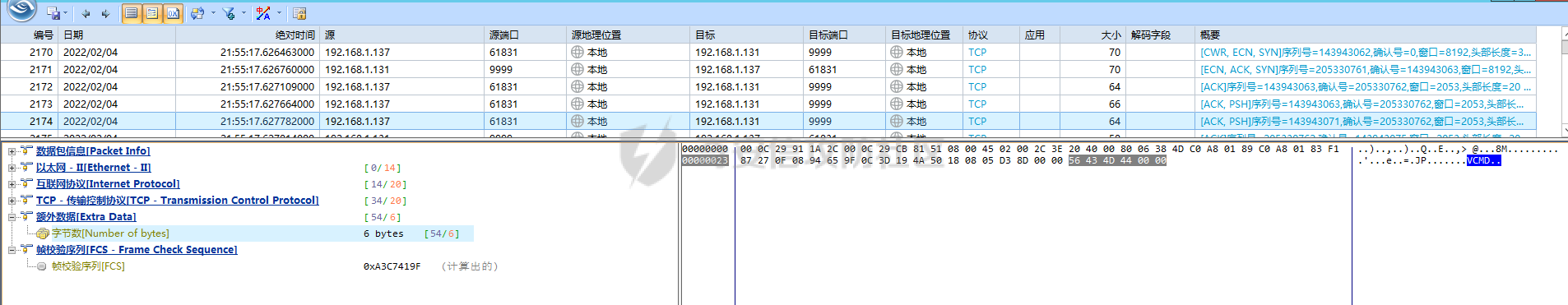The image size is (1568, 305).
Task: Sort by the 大小 column header
Action: 1093,35
